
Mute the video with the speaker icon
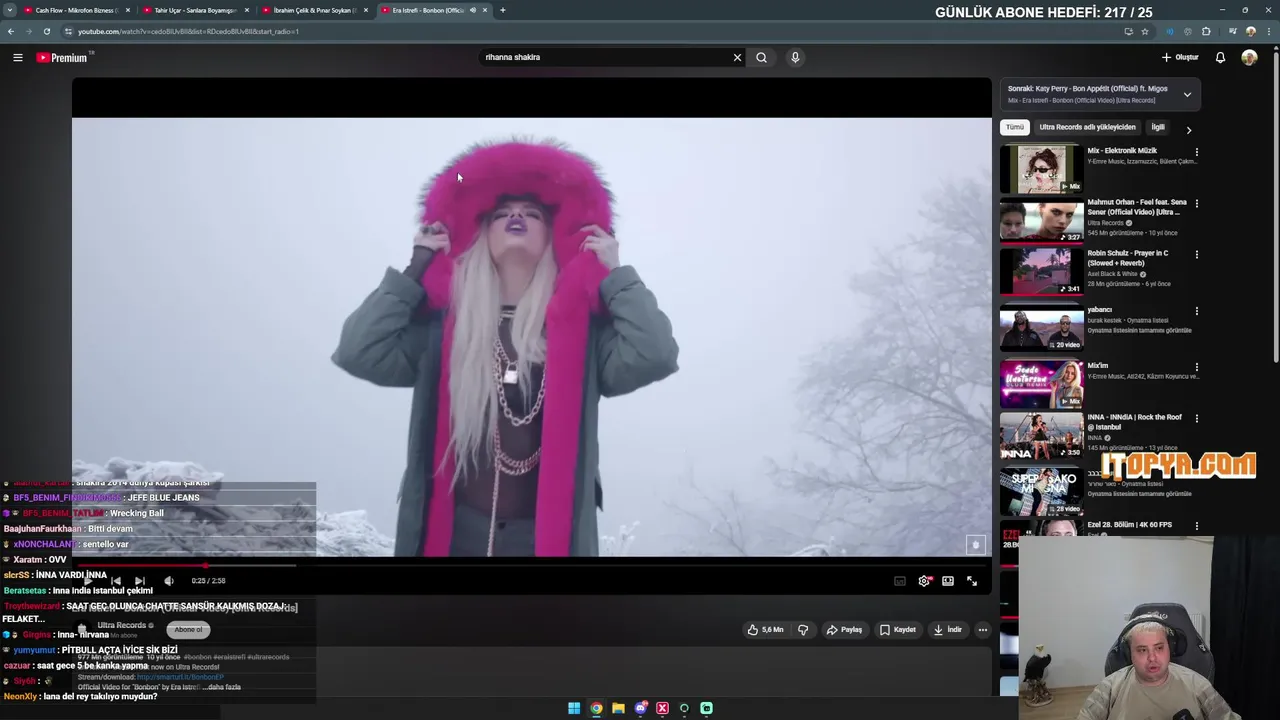[x=169, y=581]
